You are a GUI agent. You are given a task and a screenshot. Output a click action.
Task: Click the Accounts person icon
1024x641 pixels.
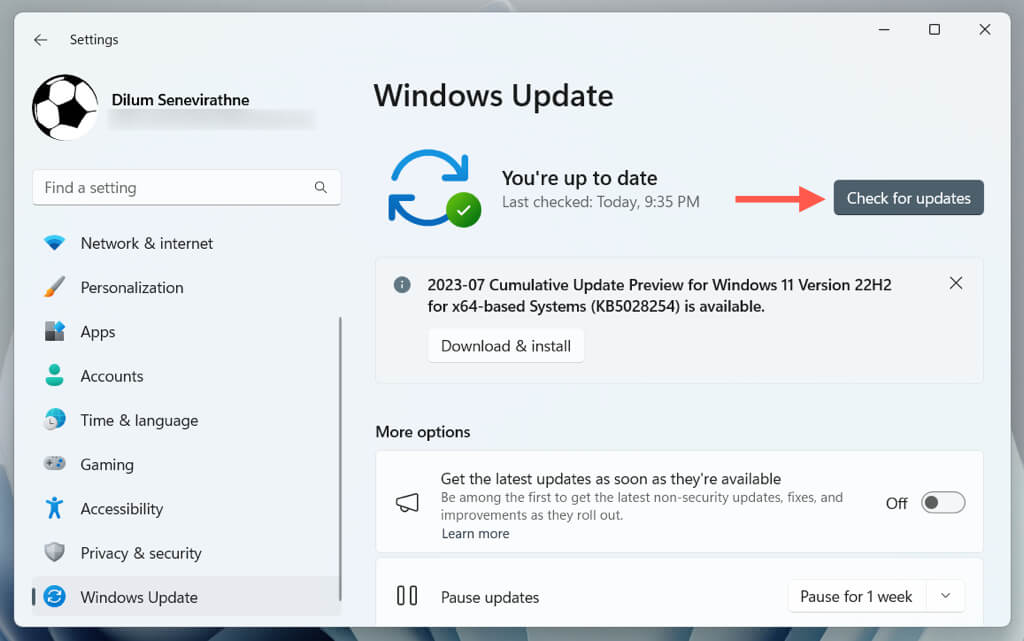54,375
